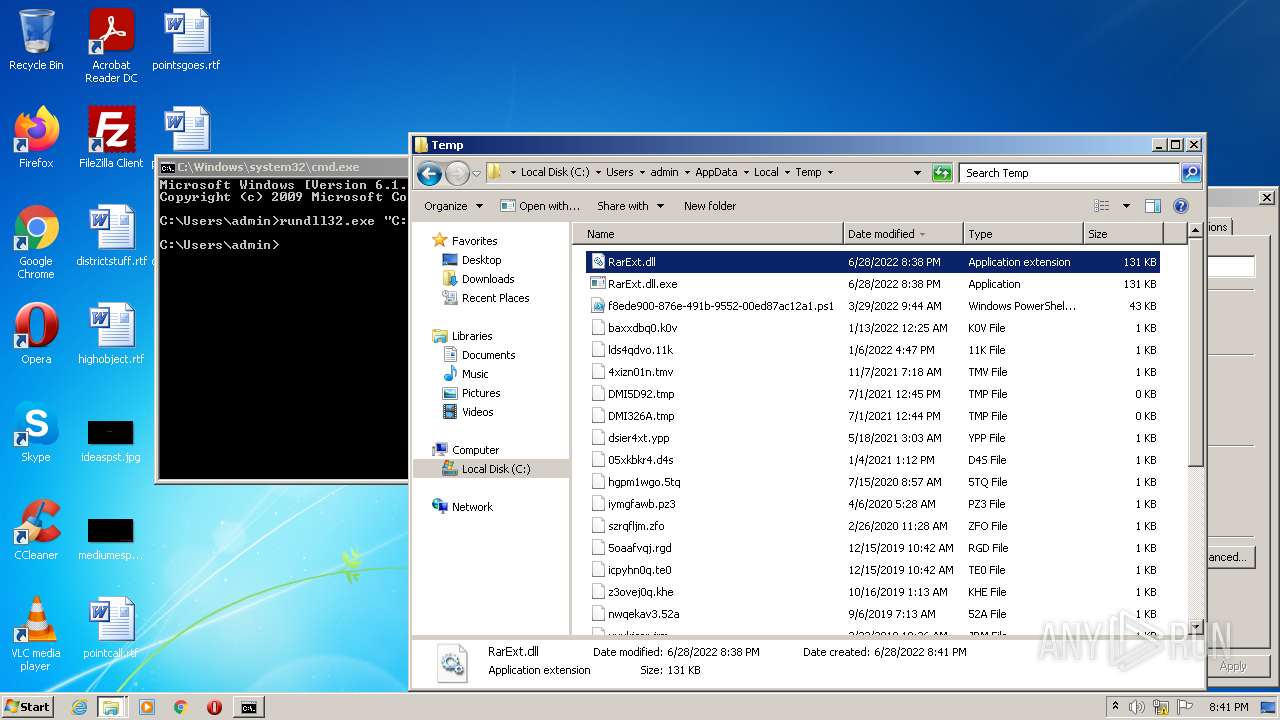Click Open with... toolbar button
This screenshot has height=720, width=1280.
(x=540, y=206)
